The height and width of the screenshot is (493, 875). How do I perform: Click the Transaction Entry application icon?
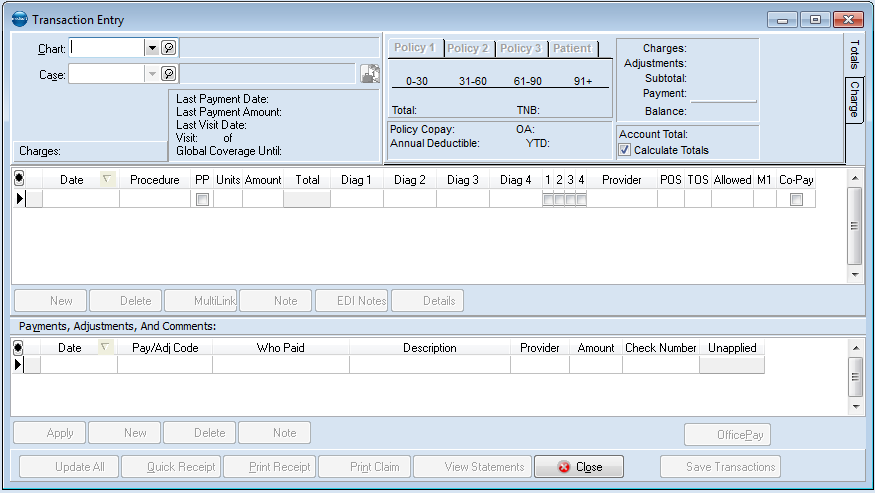(x=20, y=19)
